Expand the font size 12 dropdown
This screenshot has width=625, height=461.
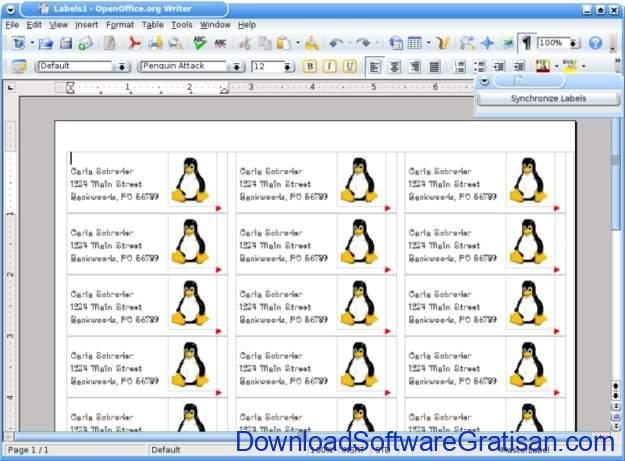(x=287, y=67)
